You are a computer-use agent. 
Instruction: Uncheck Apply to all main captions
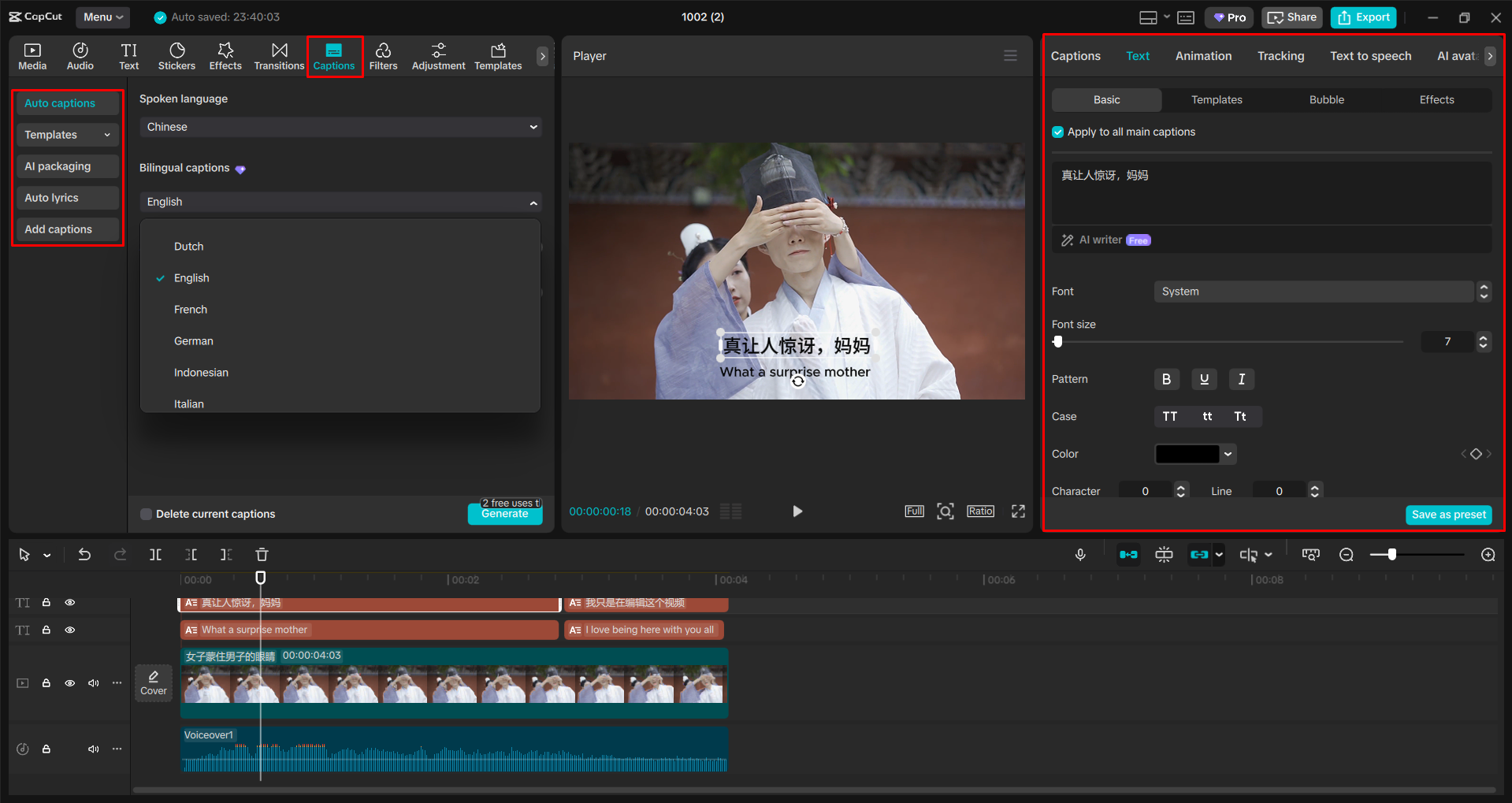coord(1057,132)
